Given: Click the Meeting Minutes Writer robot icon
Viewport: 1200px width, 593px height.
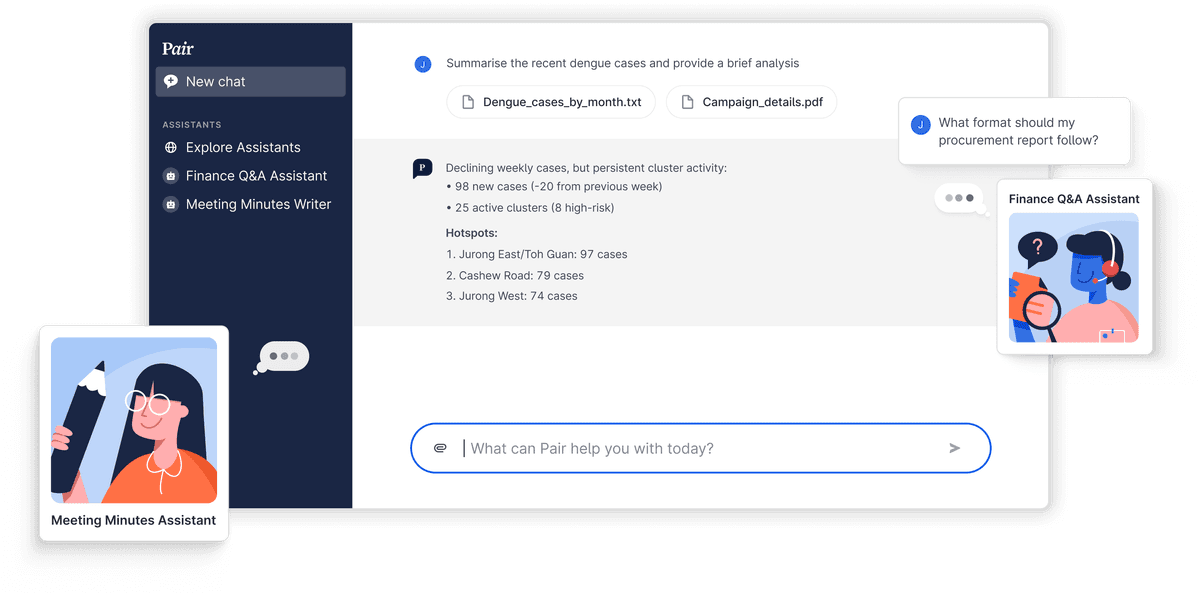Looking at the screenshot, I should 171,204.
